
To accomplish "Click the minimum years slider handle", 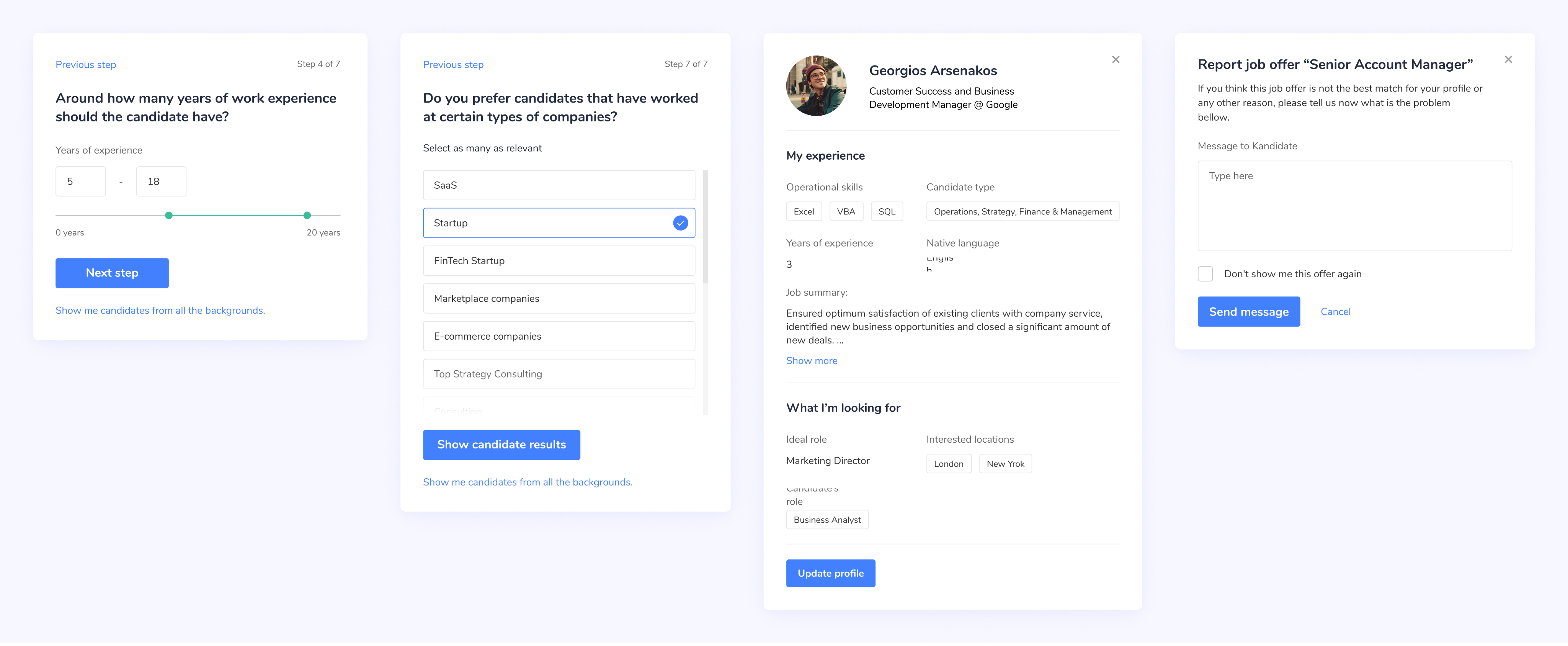I will (x=168, y=216).
